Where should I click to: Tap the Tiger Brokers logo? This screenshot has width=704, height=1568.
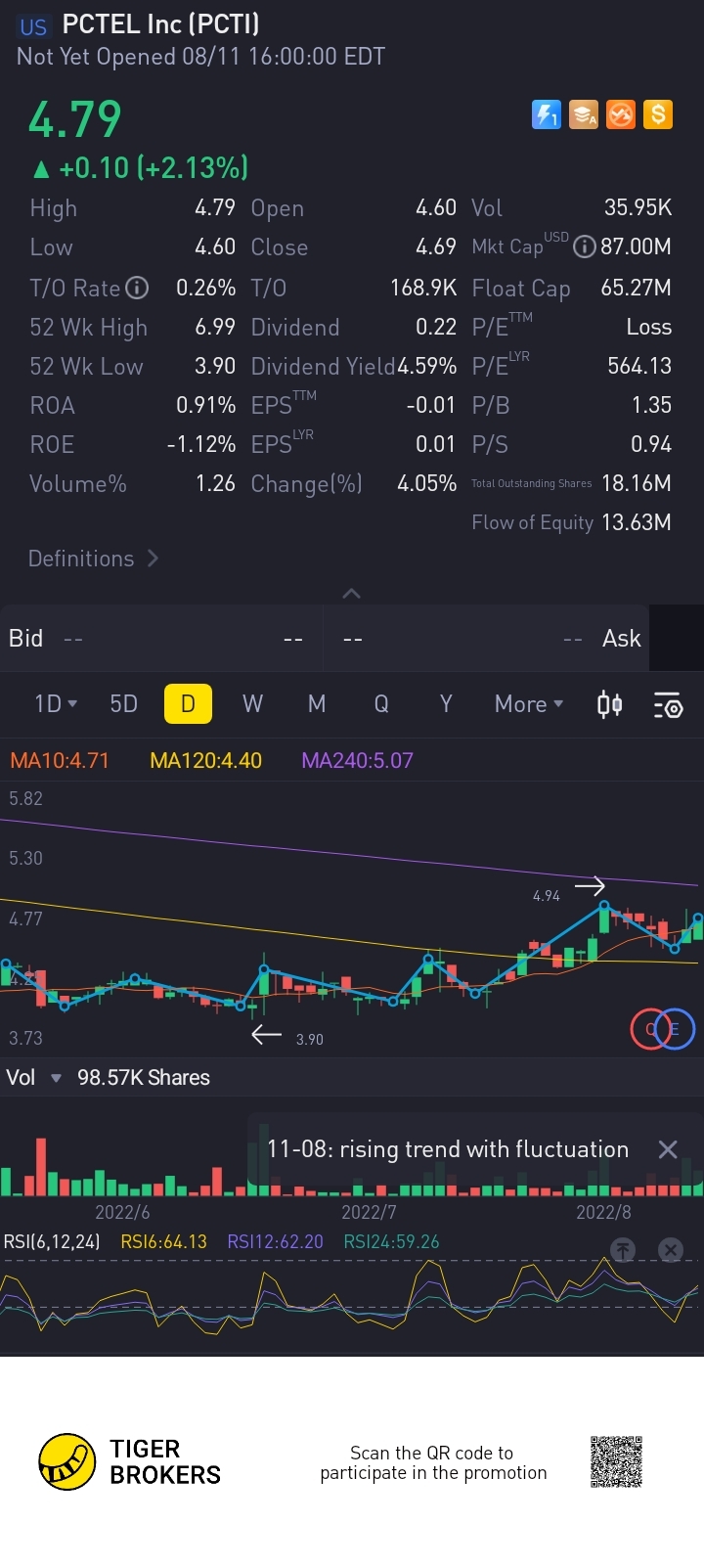(130, 1461)
